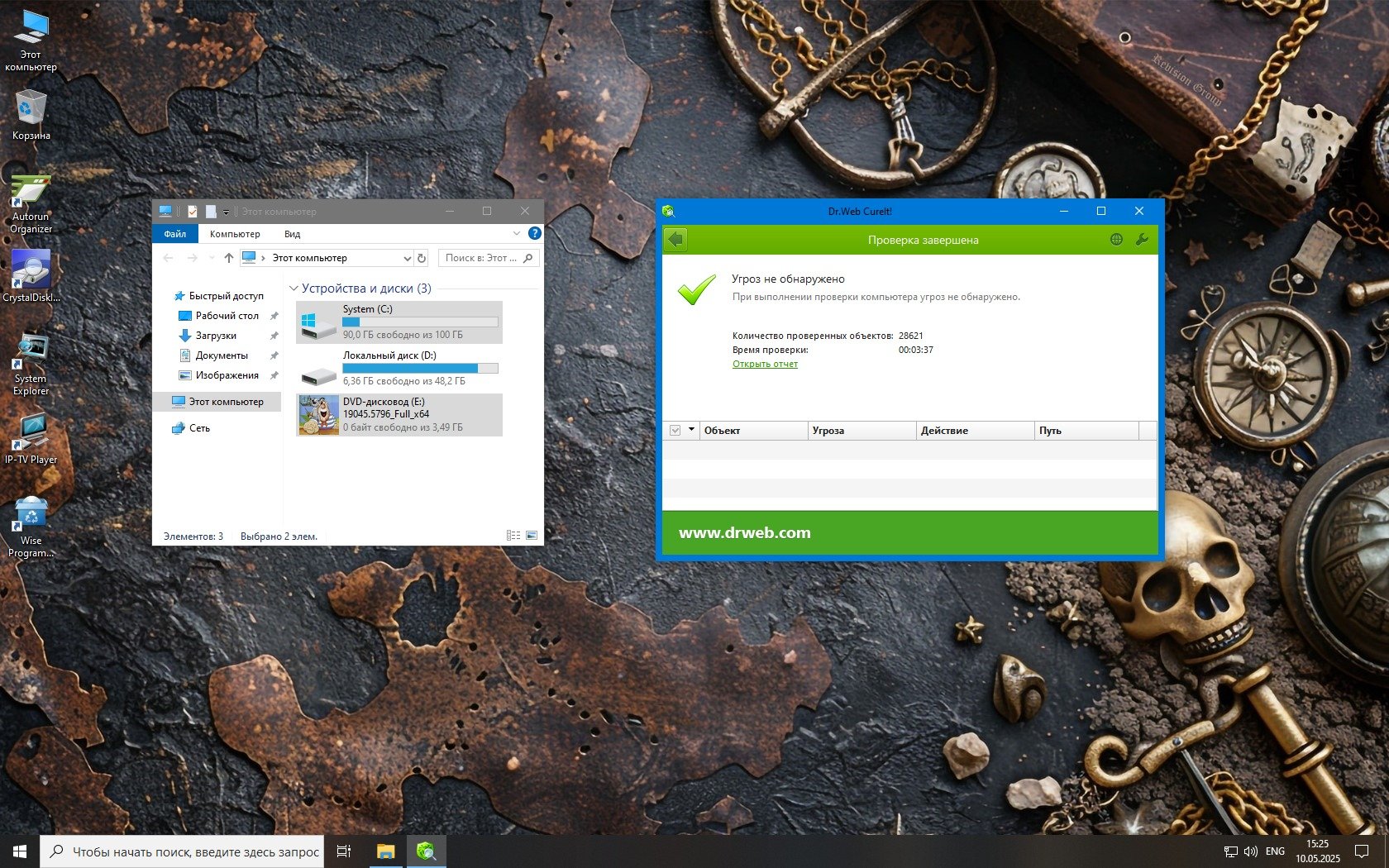
Task: Open Dr.Web language globe icon
Action: click(1116, 240)
